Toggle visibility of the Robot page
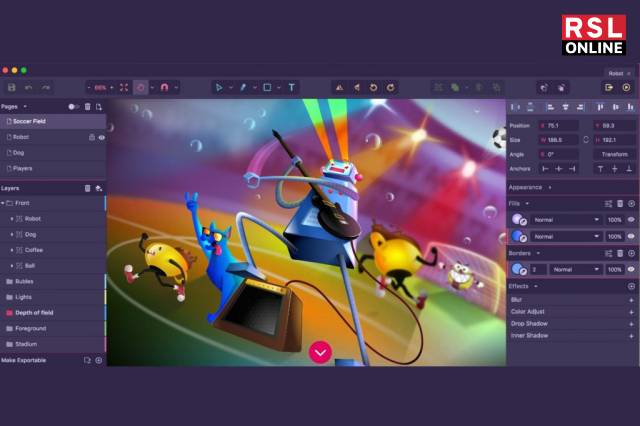 [102, 138]
